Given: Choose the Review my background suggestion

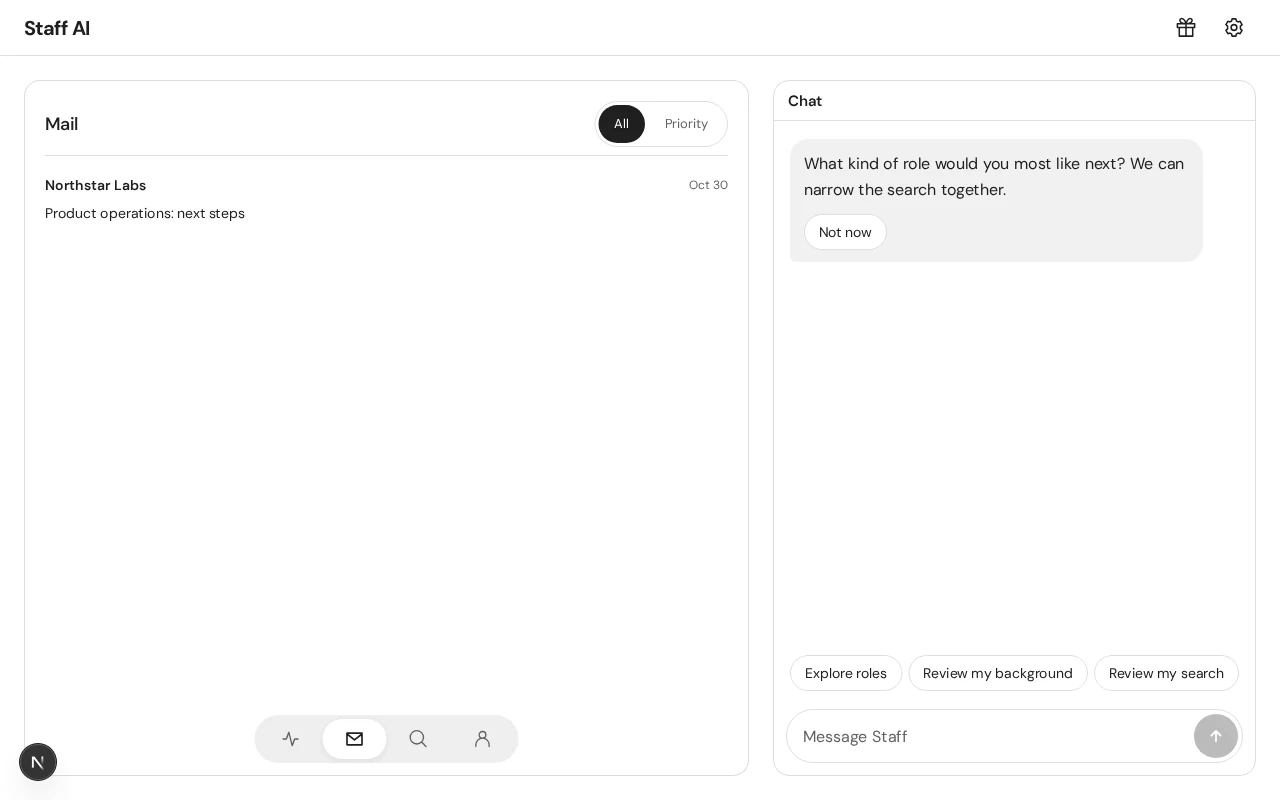Looking at the screenshot, I should pos(998,673).
